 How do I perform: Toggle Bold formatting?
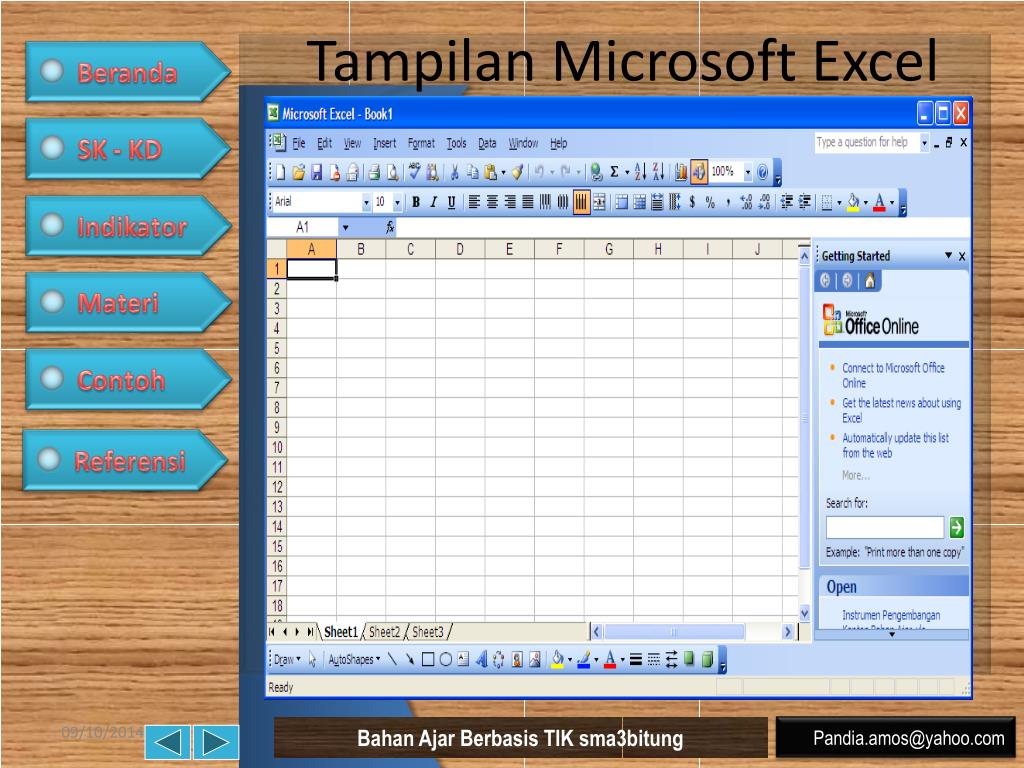[415, 202]
